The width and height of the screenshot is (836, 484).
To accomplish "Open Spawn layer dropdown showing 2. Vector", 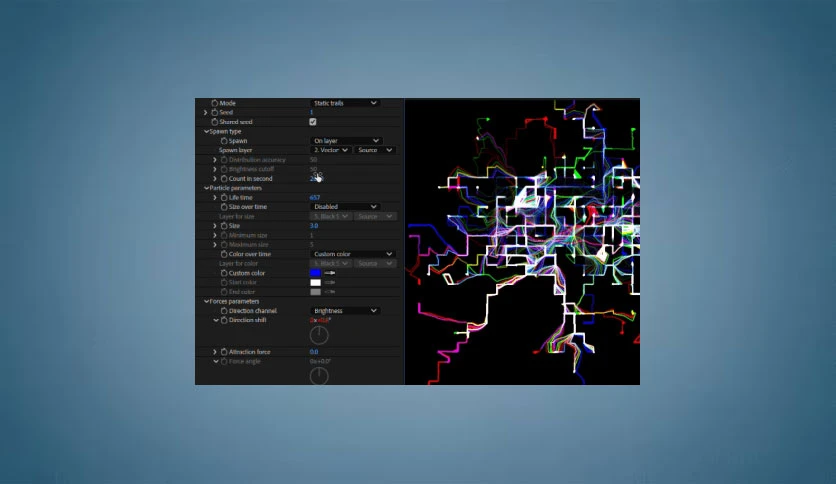I will 330,150.
